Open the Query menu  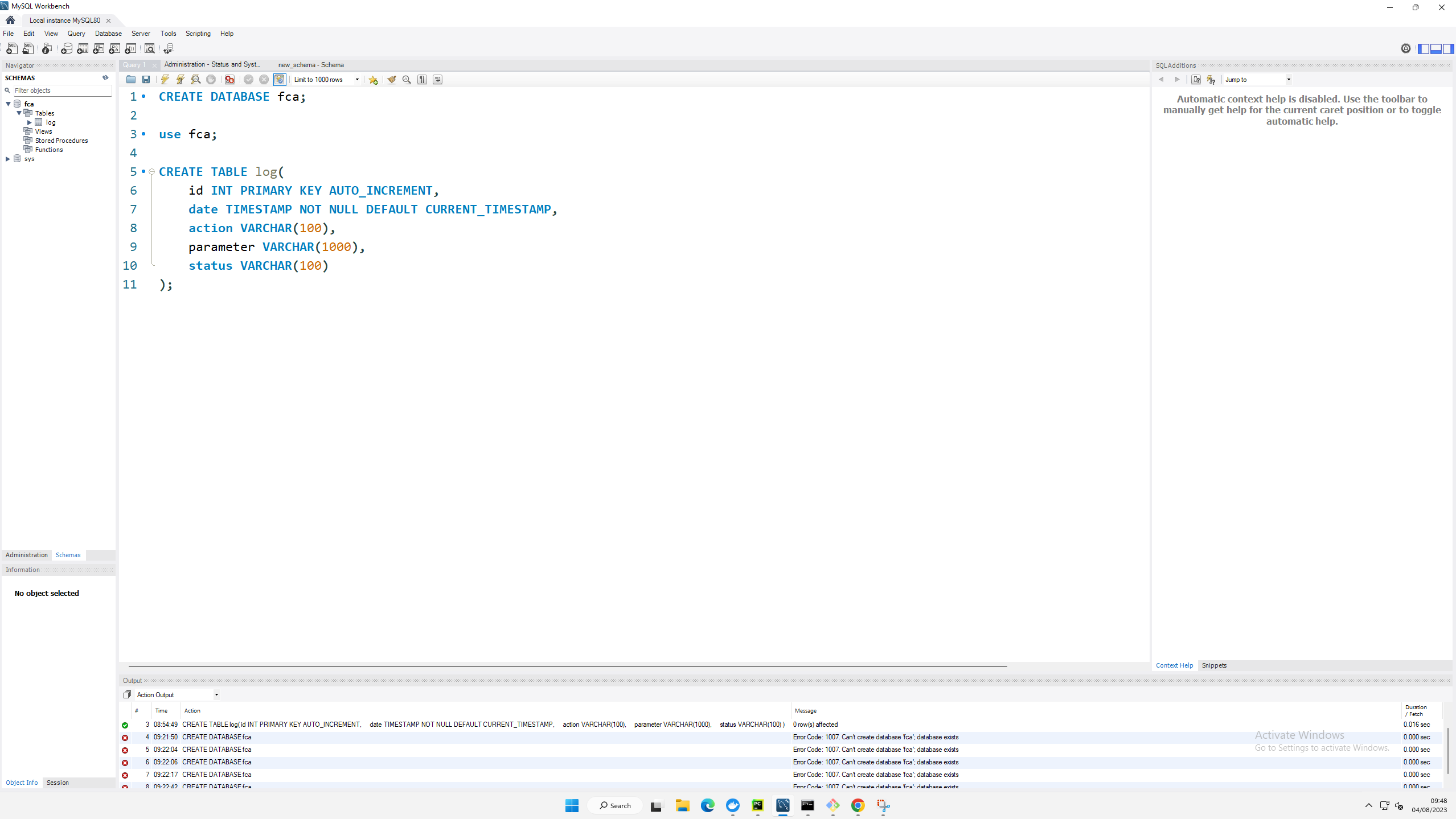click(x=76, y=34)
